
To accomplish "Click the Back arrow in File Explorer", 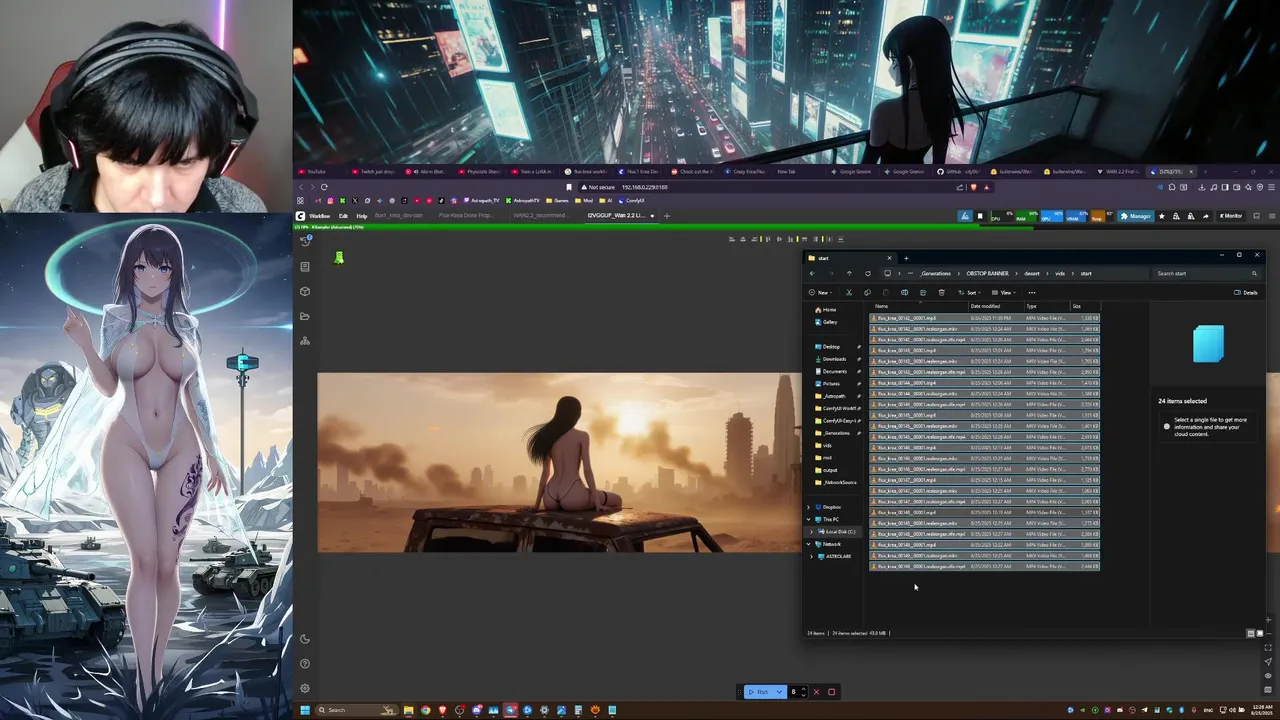I will pos(812,273).
